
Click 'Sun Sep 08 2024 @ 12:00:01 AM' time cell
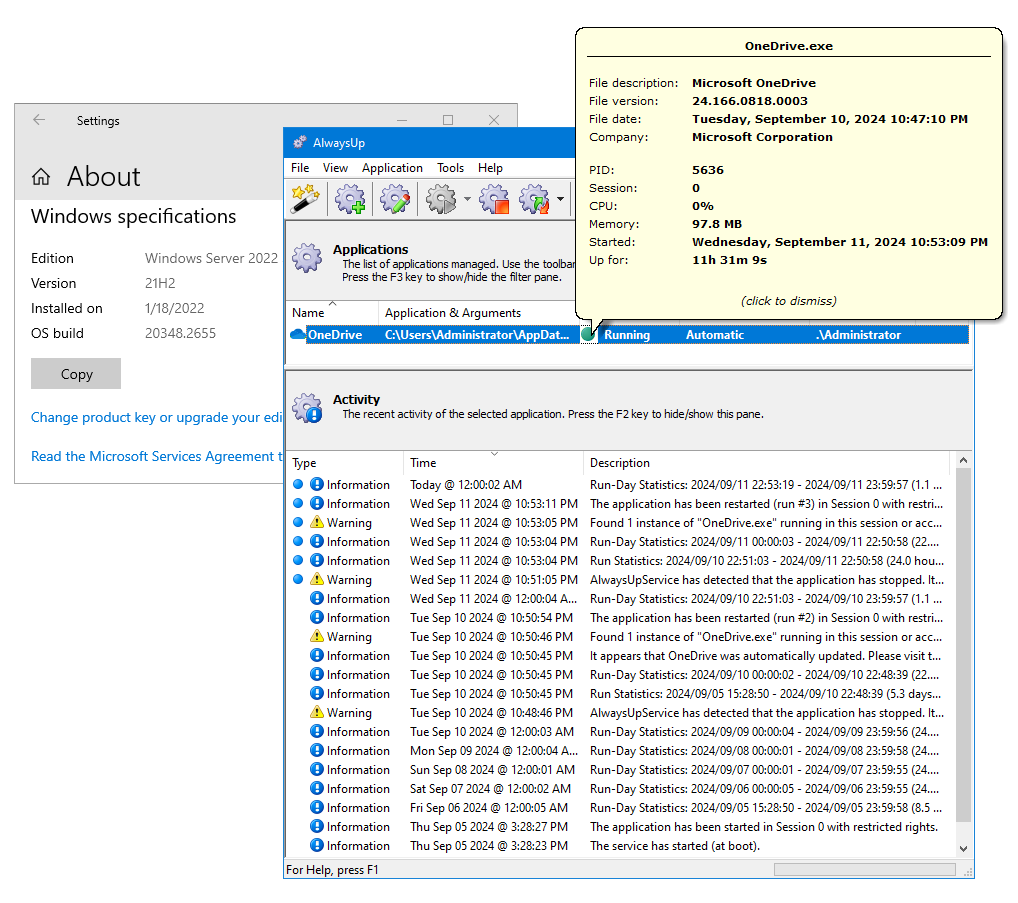(492, 769)
